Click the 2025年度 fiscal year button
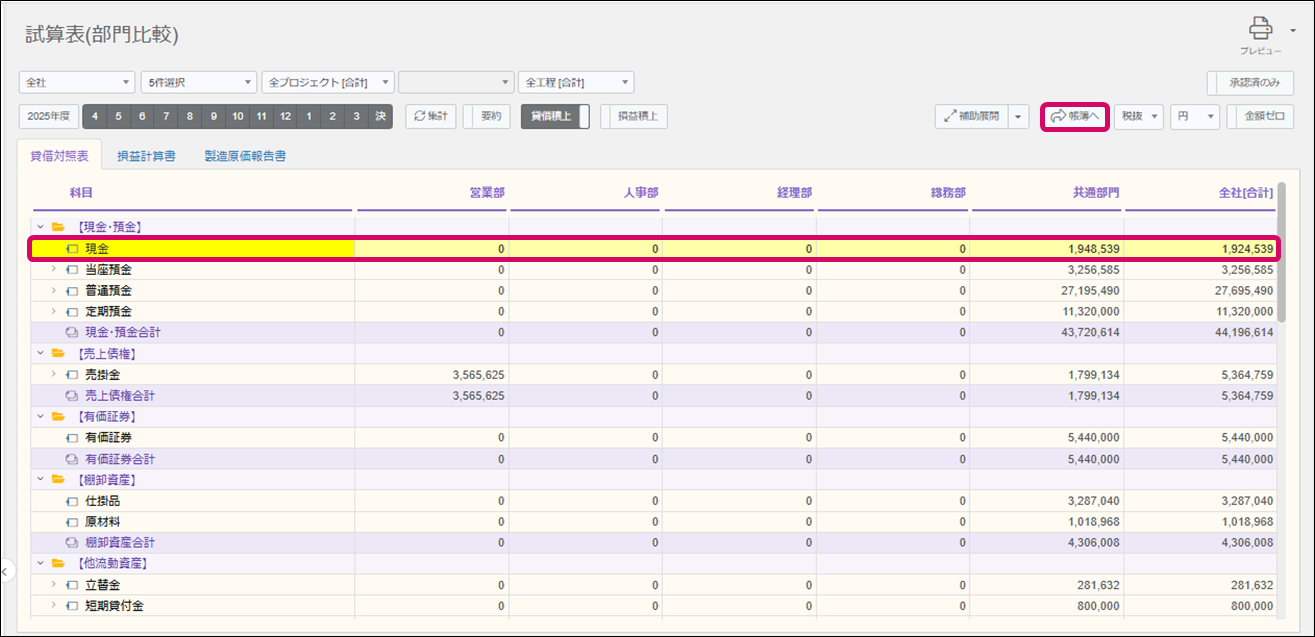The image size is (1315, 637). click(49, 116)
